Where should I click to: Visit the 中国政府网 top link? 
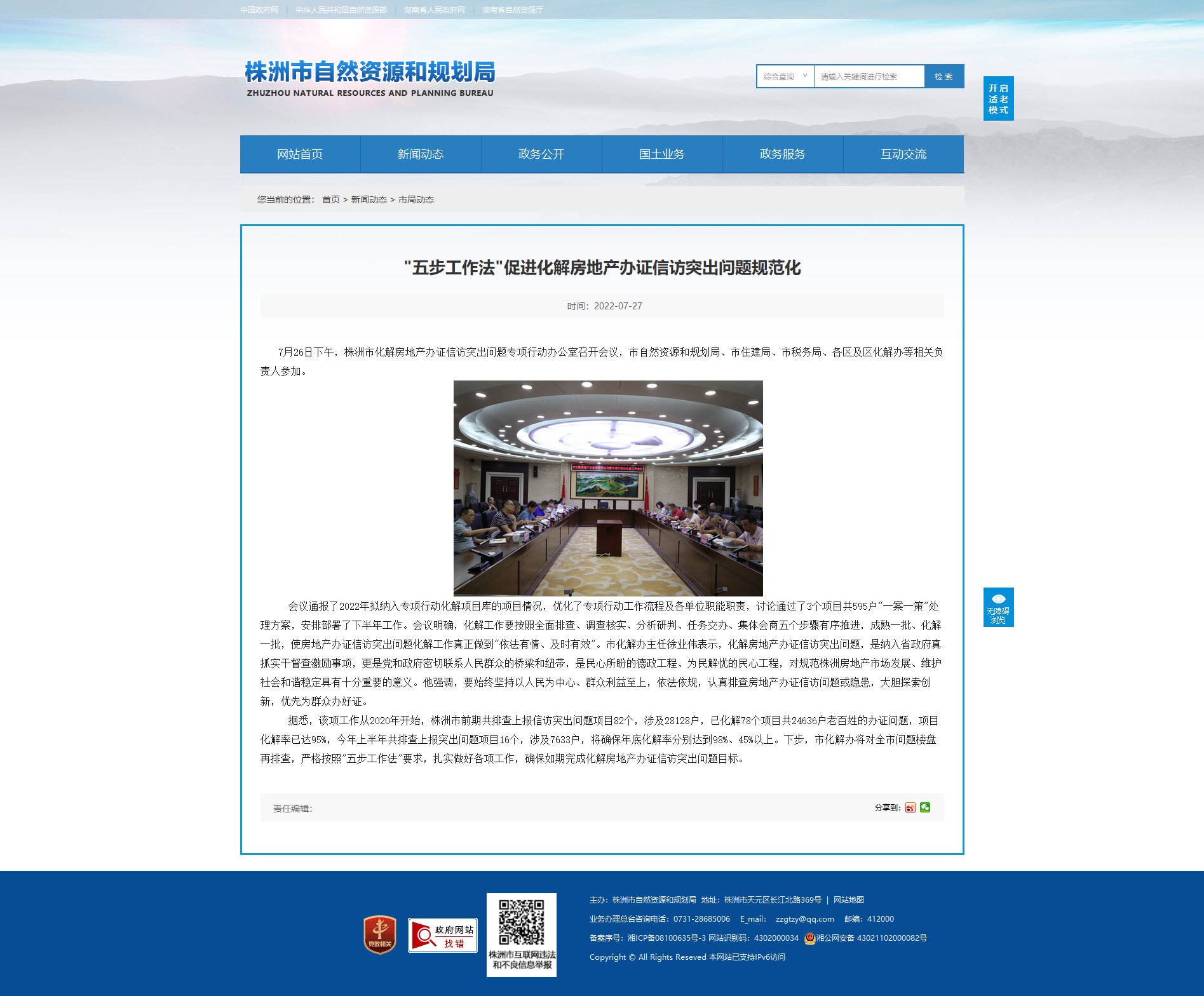pyautogui.click(x=259, y=10)
